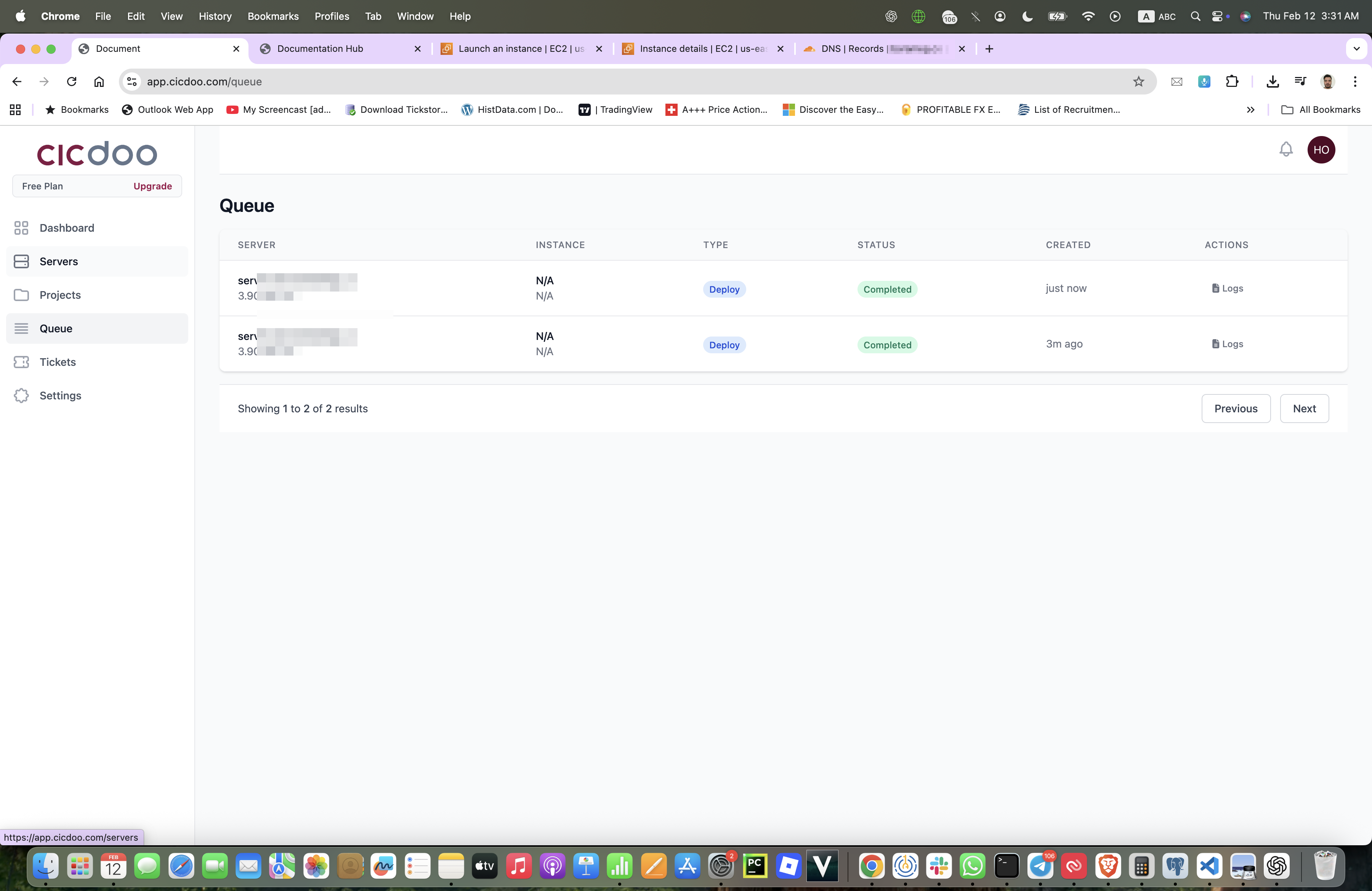Click the Upgrade plan link
Screen dimensions: 1372x891
152,186
